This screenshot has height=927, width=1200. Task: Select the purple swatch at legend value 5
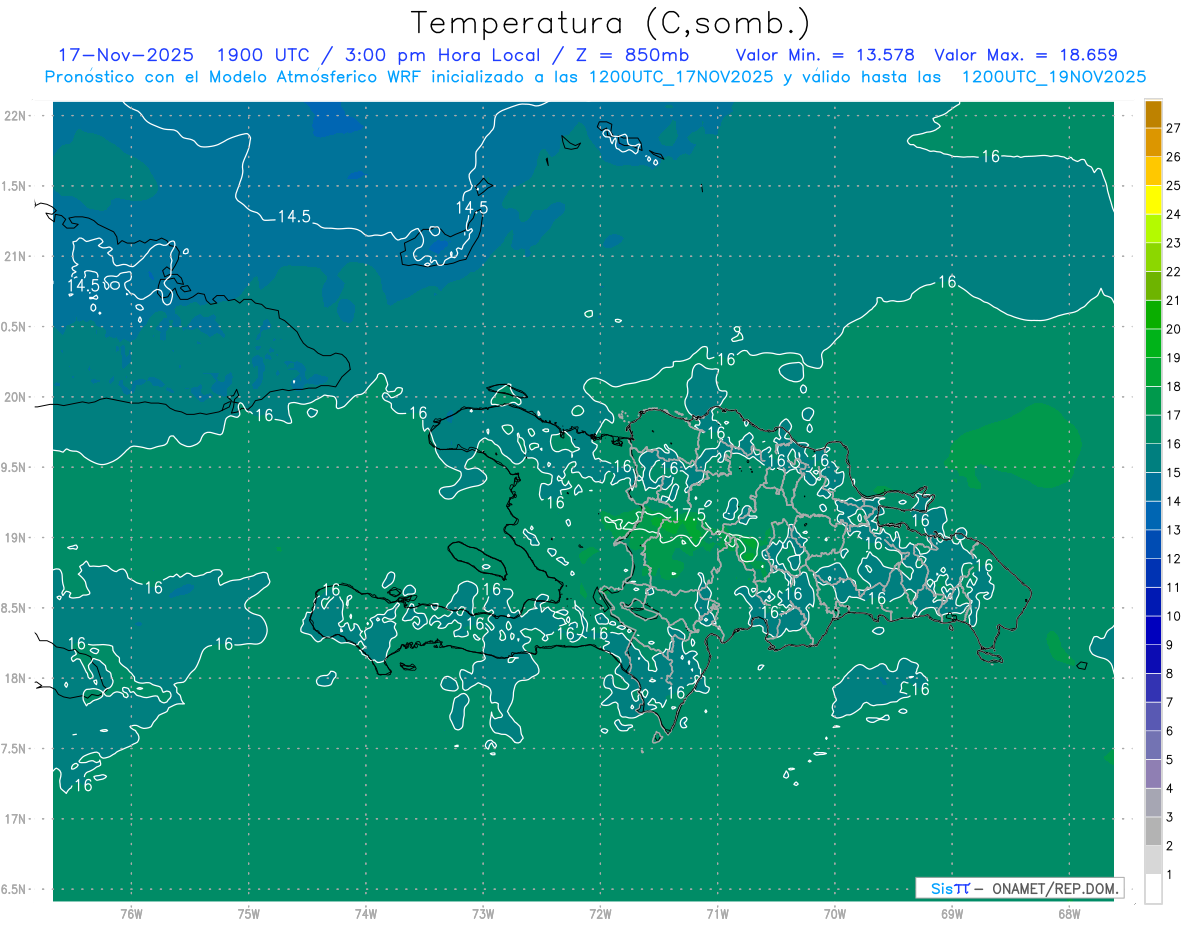coord(1153,745)
